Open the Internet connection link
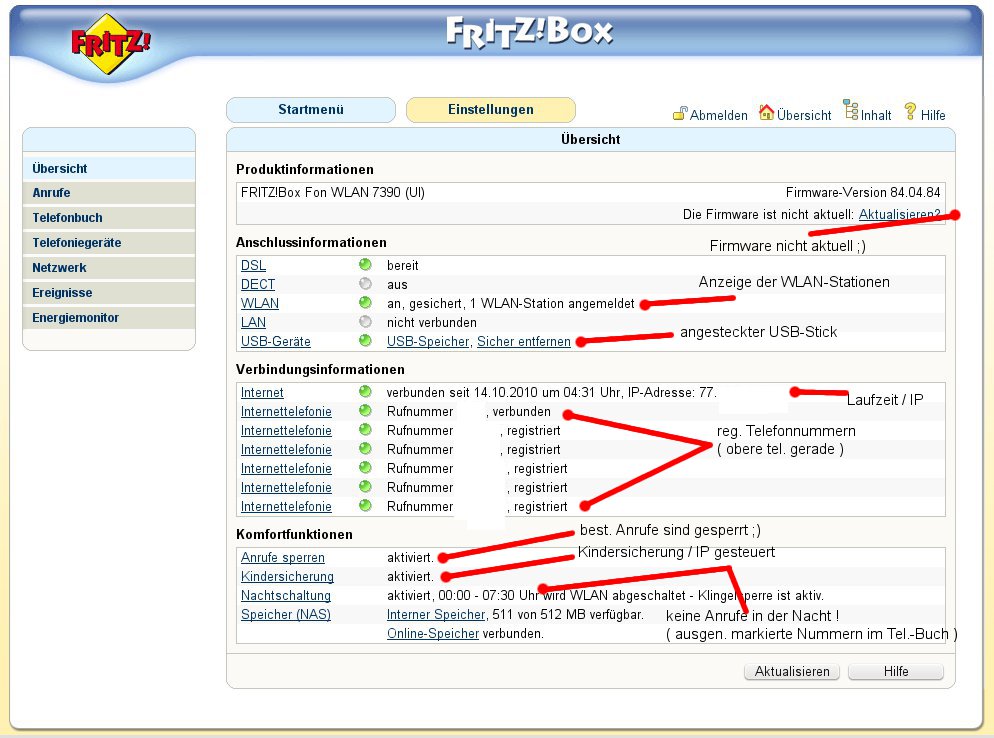 (262, 392)
